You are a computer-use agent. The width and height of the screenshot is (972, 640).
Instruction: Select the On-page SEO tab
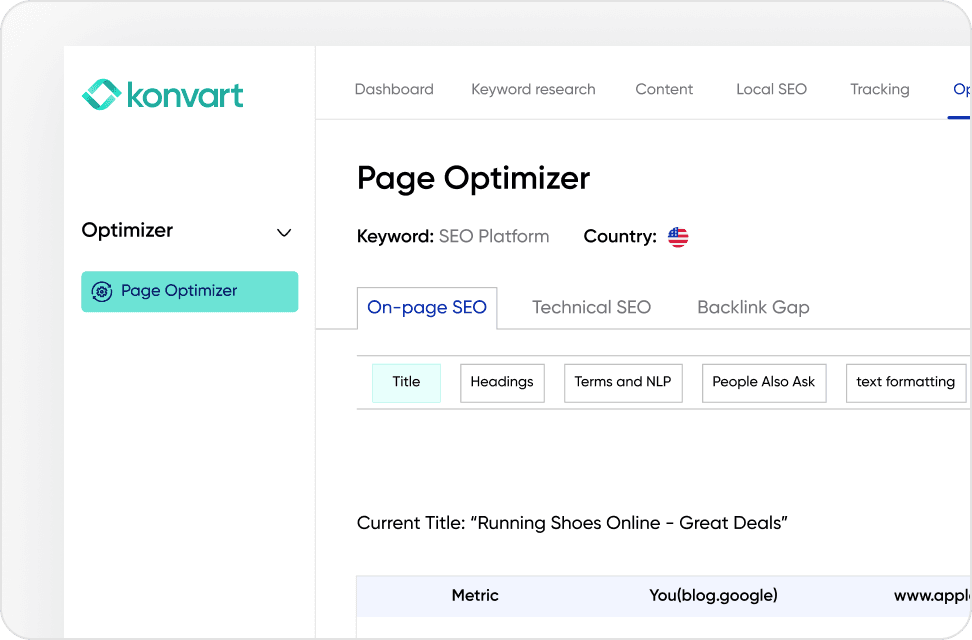(x=427, y=308)
